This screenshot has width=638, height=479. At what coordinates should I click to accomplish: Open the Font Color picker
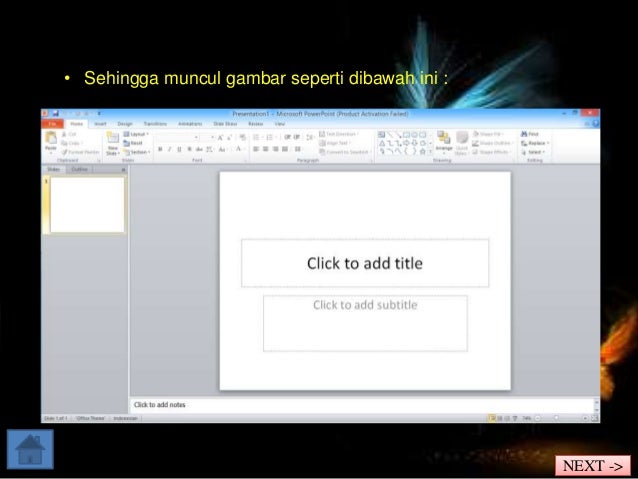tap(239, 149)
